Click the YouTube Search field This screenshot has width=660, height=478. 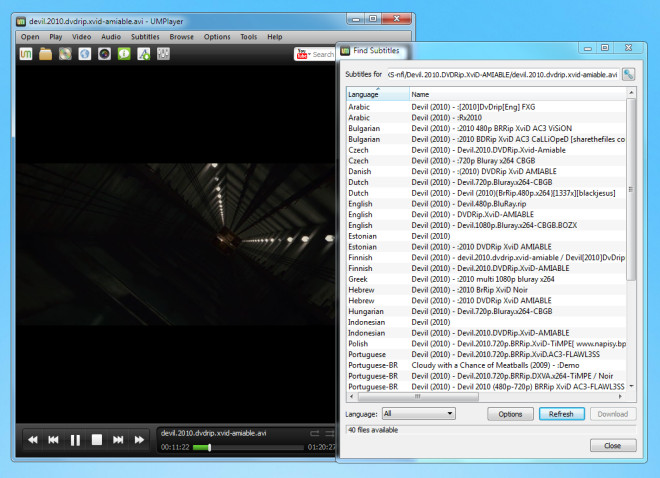323,54
